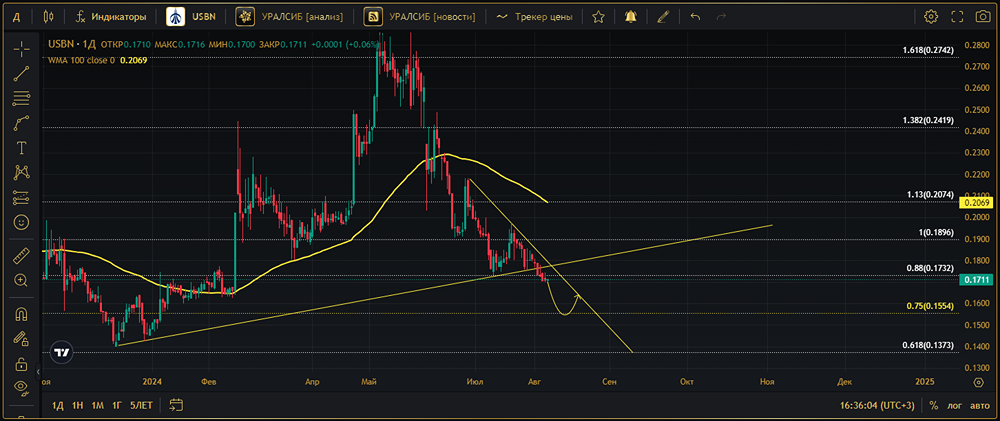
Task: Toggle lock all drawing tools
Action: tap(21, 363)
